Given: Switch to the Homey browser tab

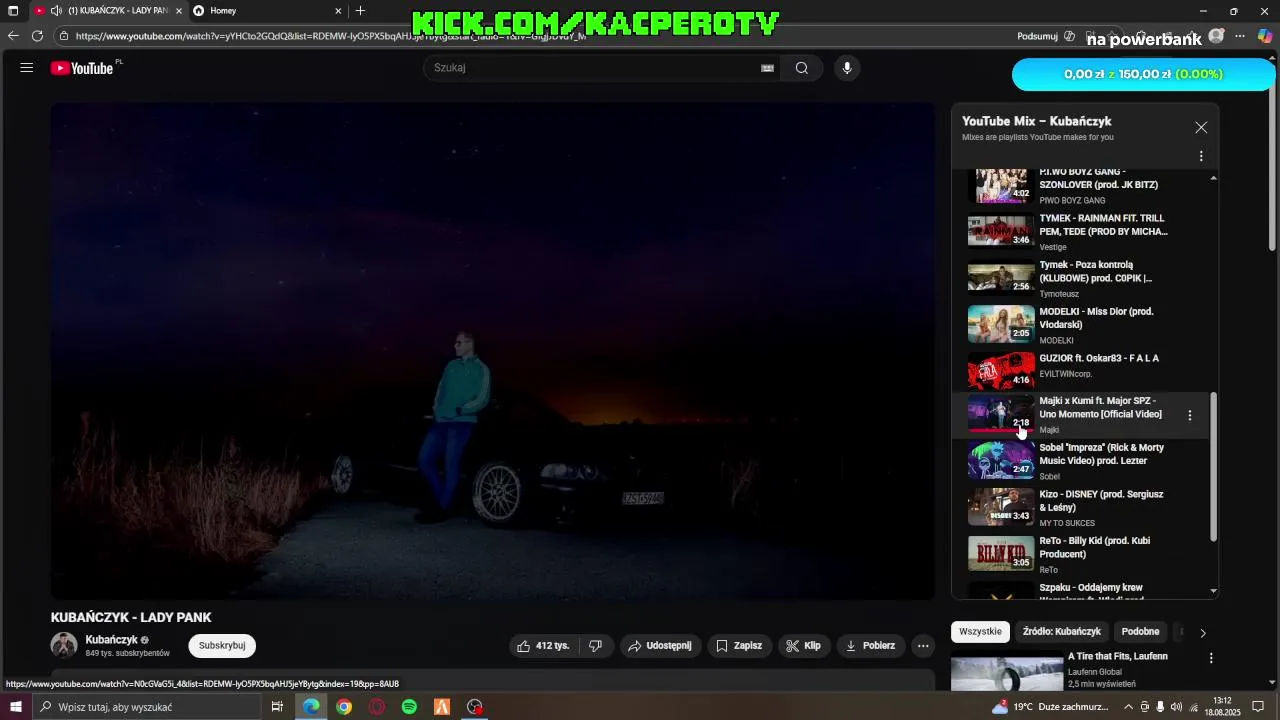Looking at the screenshot, I should [266, 11].
